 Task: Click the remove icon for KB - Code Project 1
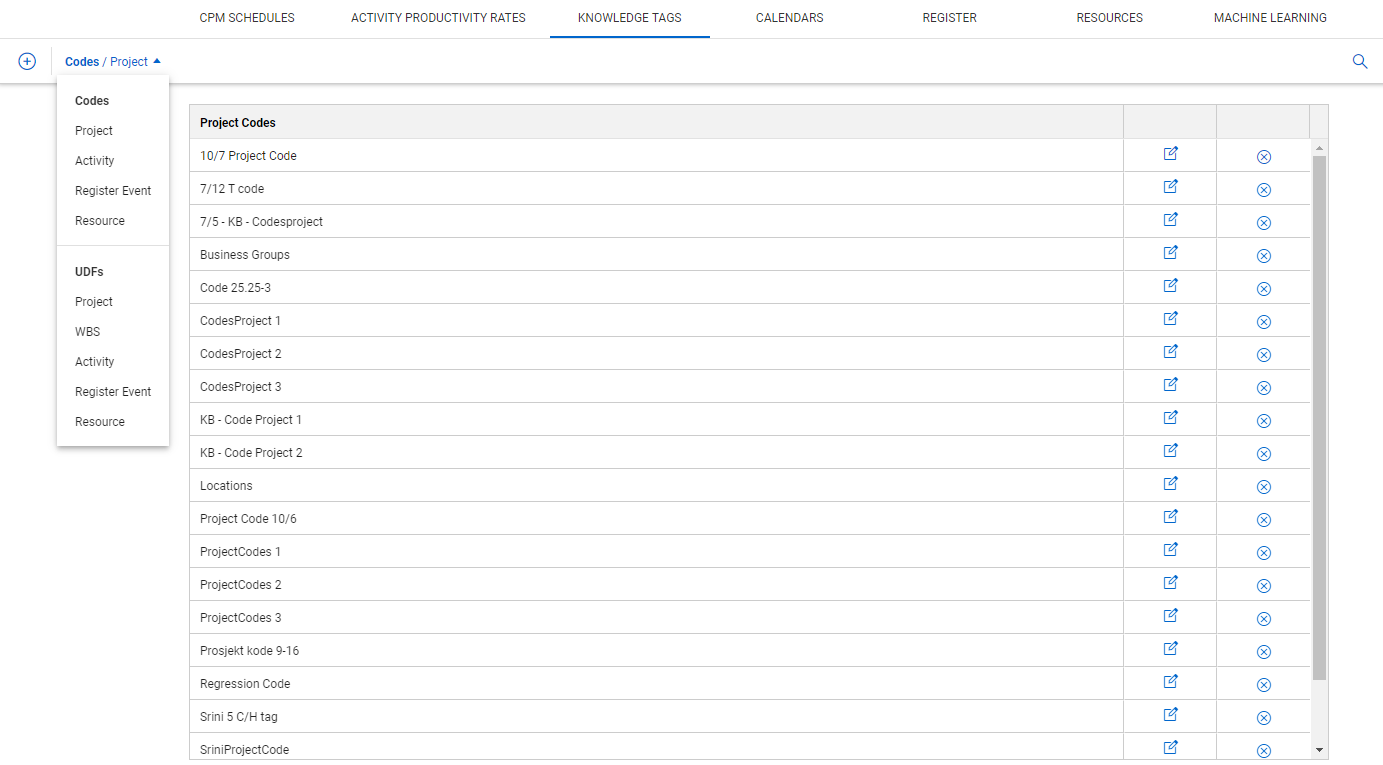pos(1263,419)
